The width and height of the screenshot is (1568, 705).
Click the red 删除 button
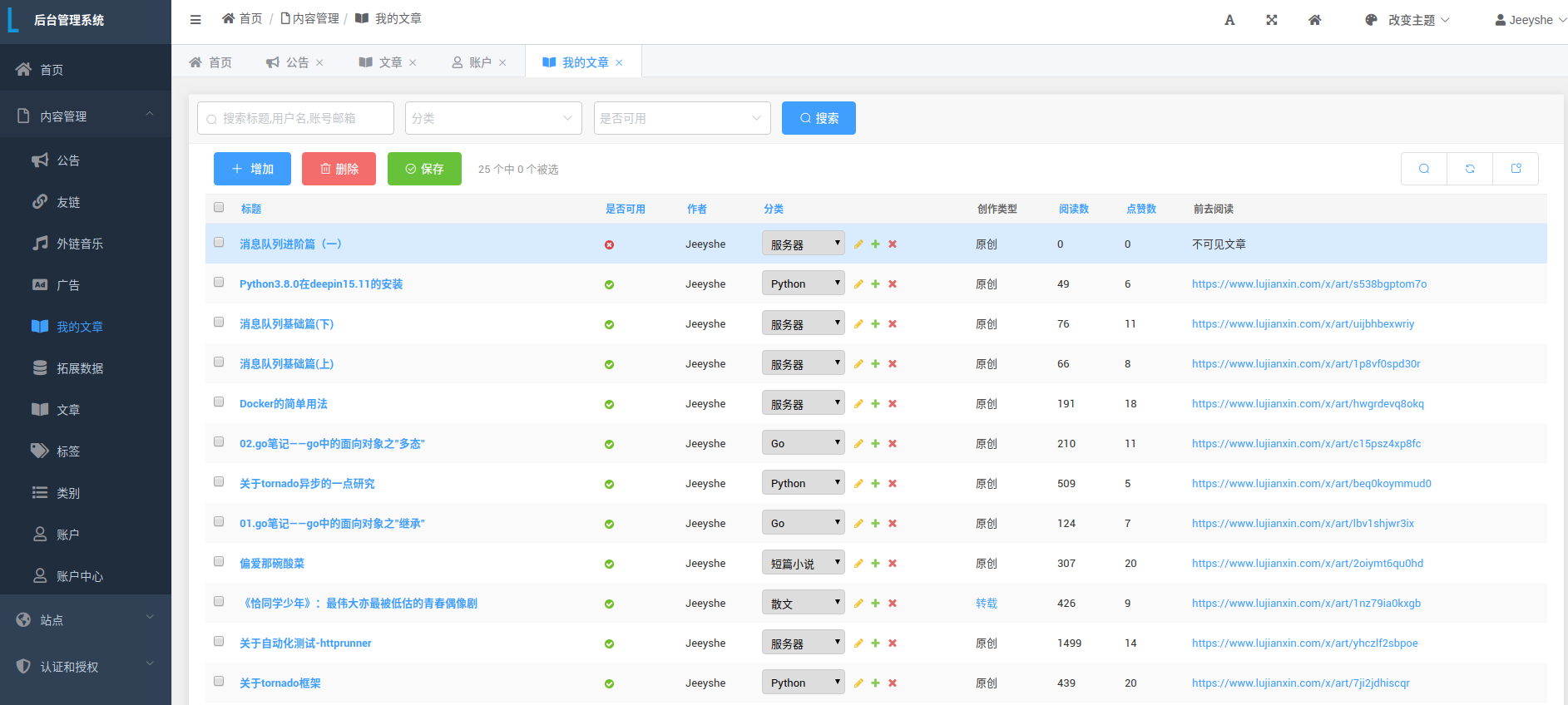coord(339,169)
